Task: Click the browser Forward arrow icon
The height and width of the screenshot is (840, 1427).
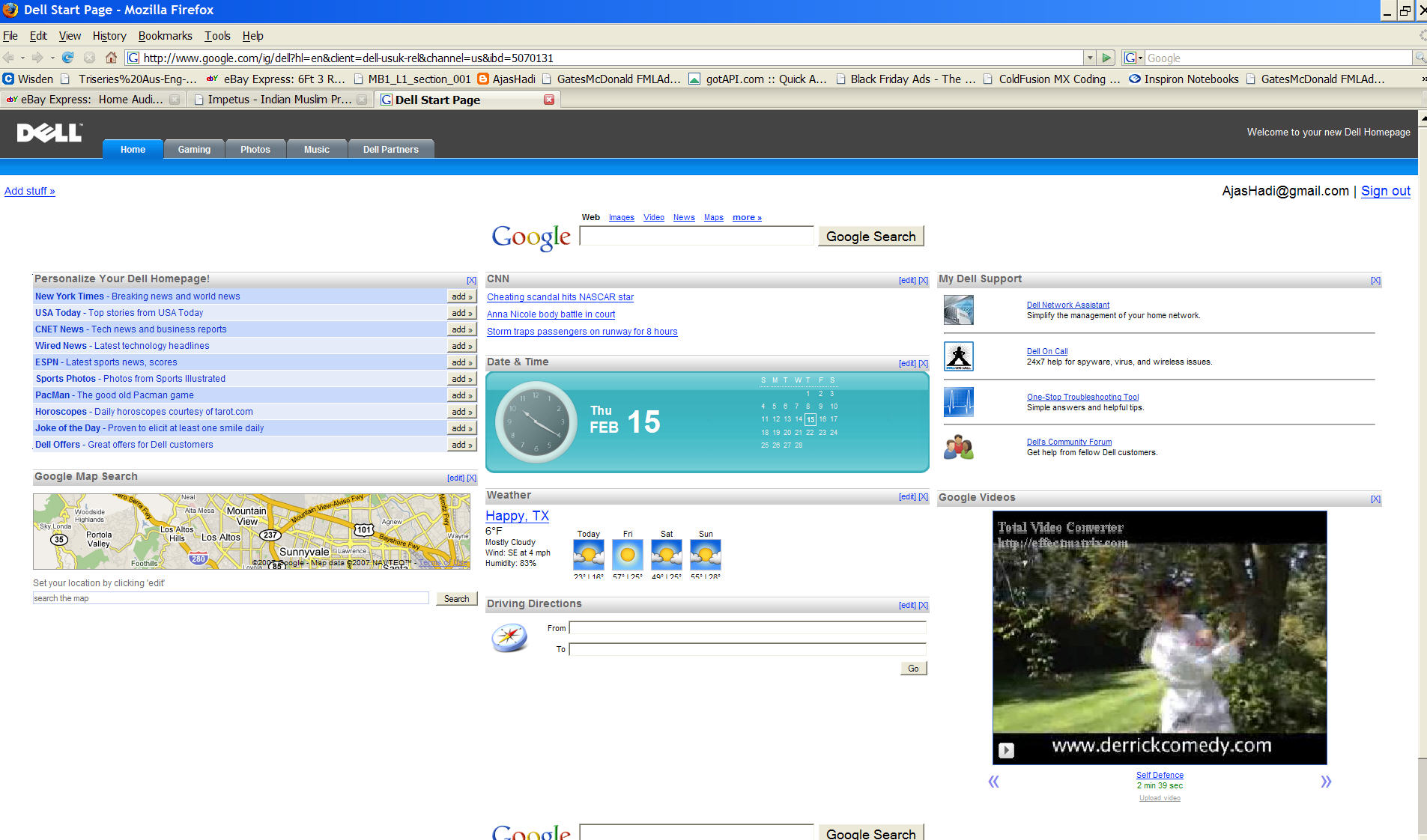Action: coord(37,58)
